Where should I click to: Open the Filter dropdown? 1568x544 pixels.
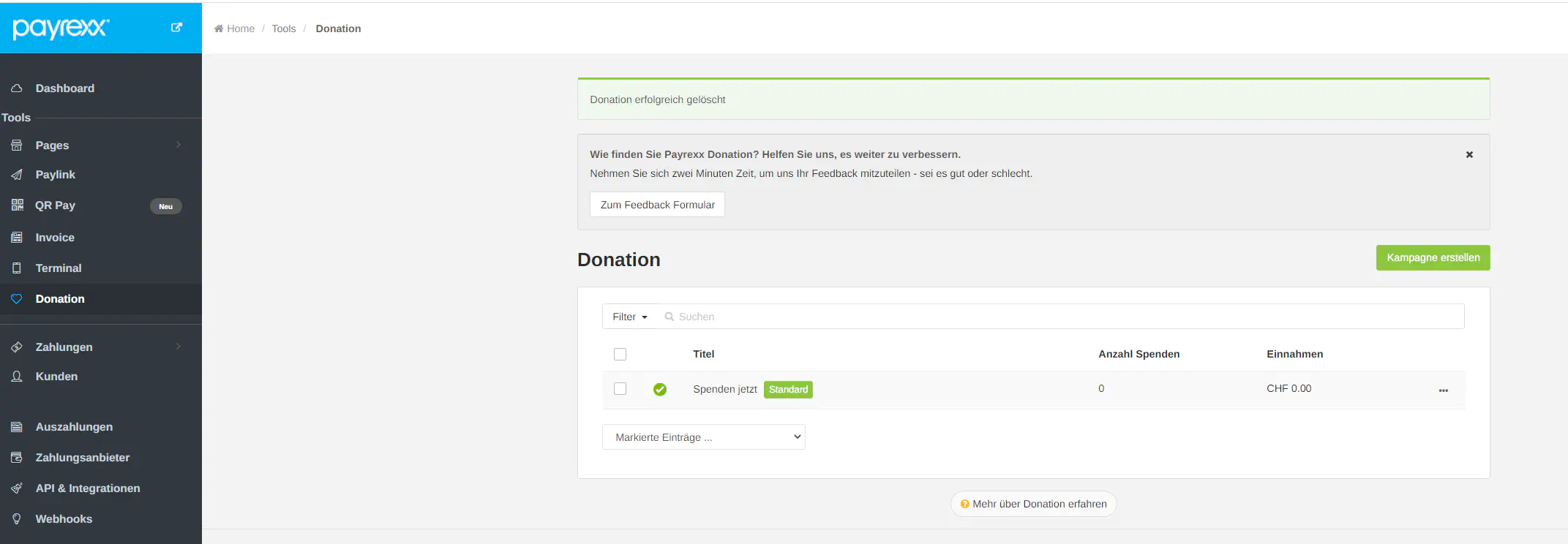click(629, 317)
